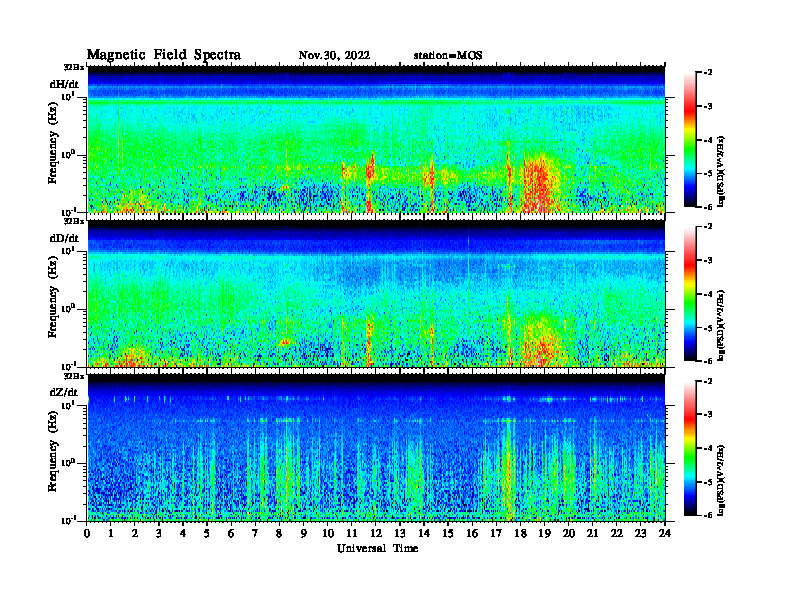Click the -6 tick on dZ/dt color scale
Screen dimensions: 792x612
click(x=709, y=515)
